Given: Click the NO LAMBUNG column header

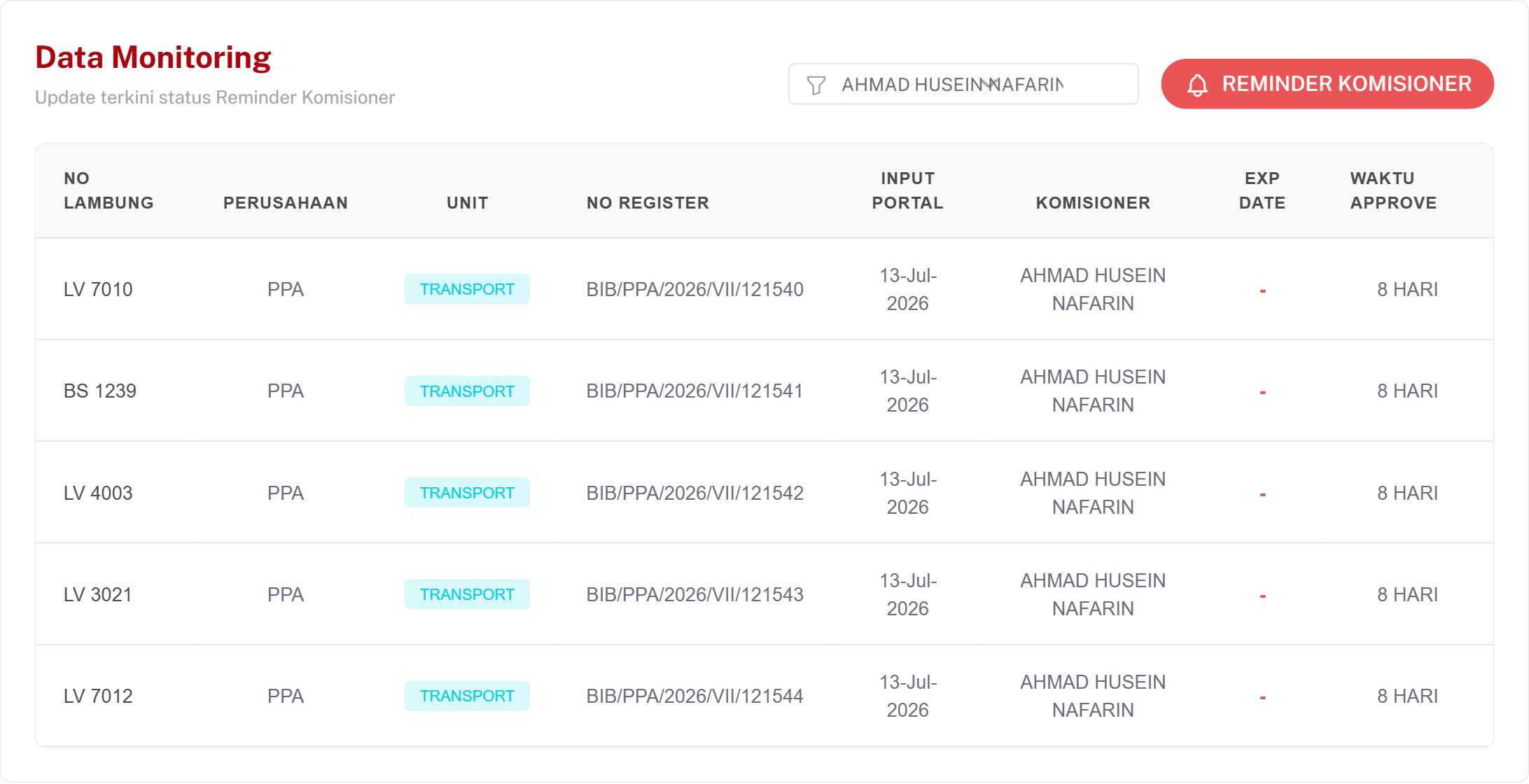Looking at the screenshot, I should pyautogui.click(x=109, y=190).
